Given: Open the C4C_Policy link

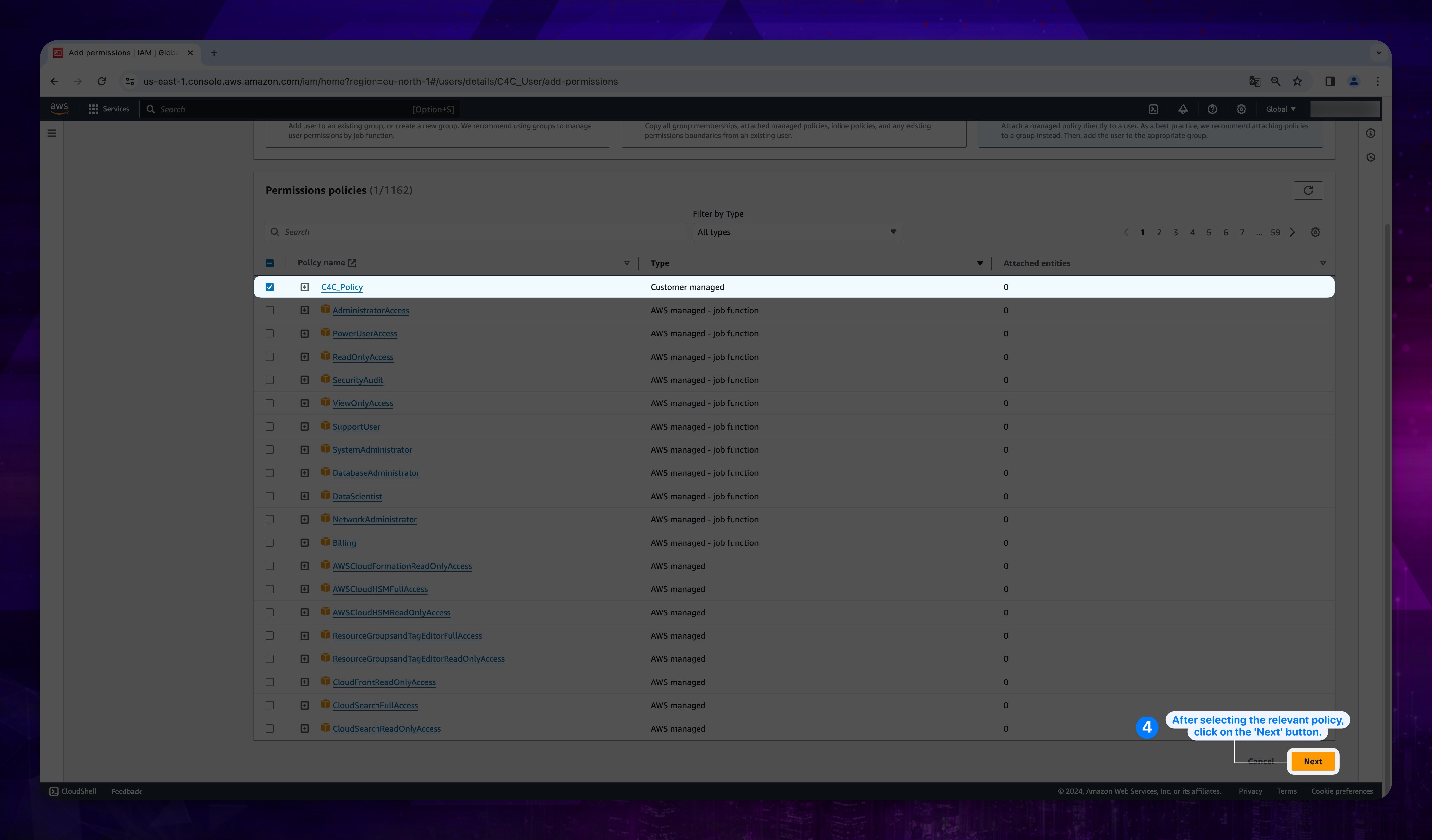Looking at the screenshot, I should pyautogui.click(x=342, y=287).
